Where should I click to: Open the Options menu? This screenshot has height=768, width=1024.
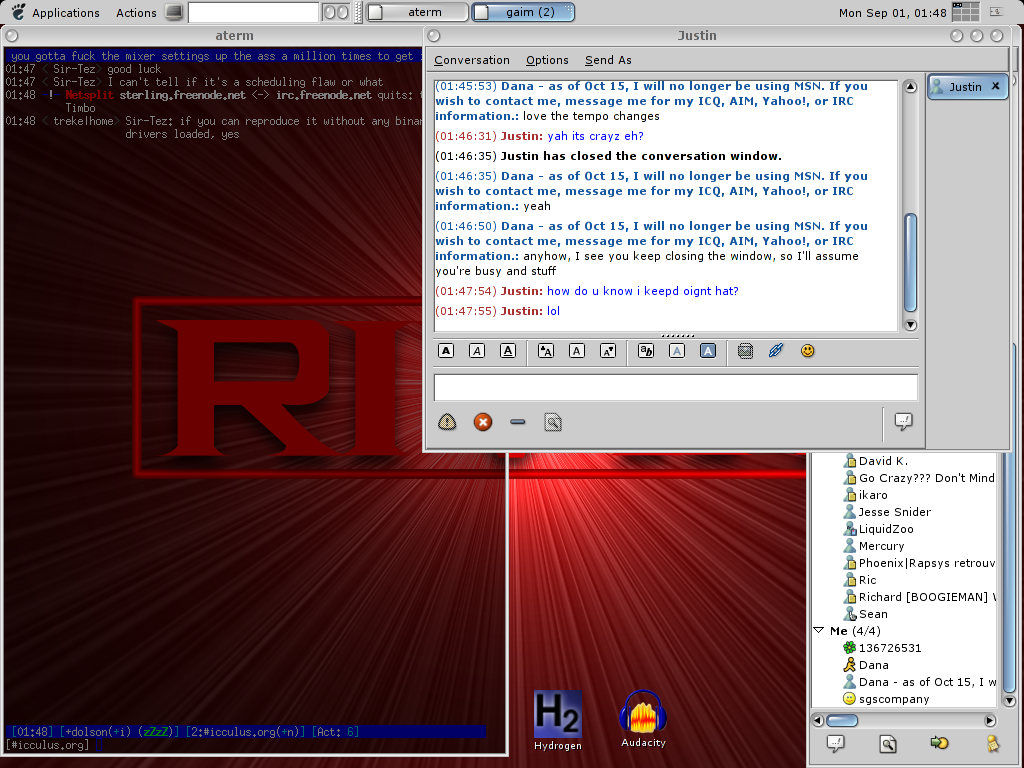click(547, 60)
